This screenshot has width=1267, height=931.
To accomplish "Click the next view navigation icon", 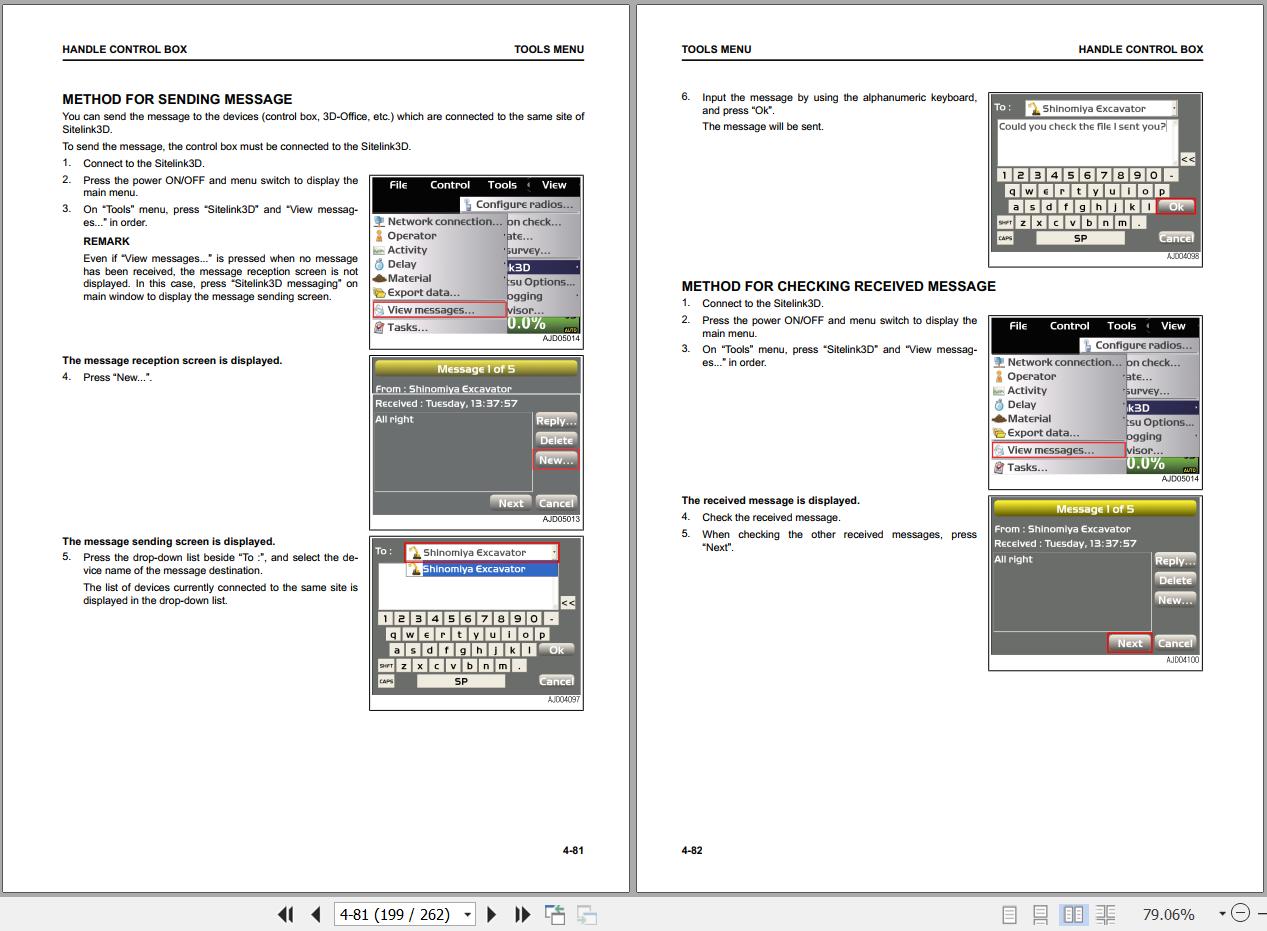I will coord(587,914).
